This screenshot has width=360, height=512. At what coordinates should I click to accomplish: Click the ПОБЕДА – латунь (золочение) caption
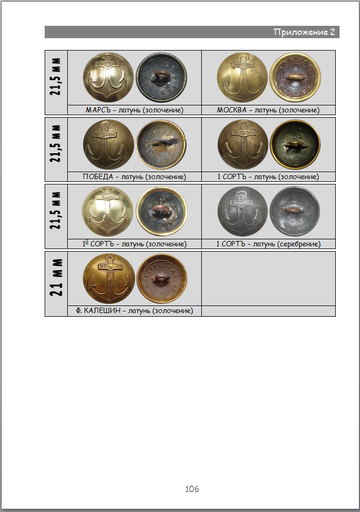tap(135, 177)
